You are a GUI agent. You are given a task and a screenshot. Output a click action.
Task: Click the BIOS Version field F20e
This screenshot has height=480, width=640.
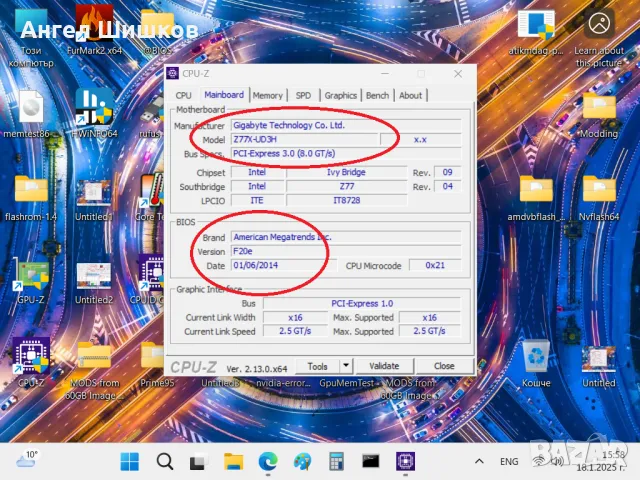point(346,251)
